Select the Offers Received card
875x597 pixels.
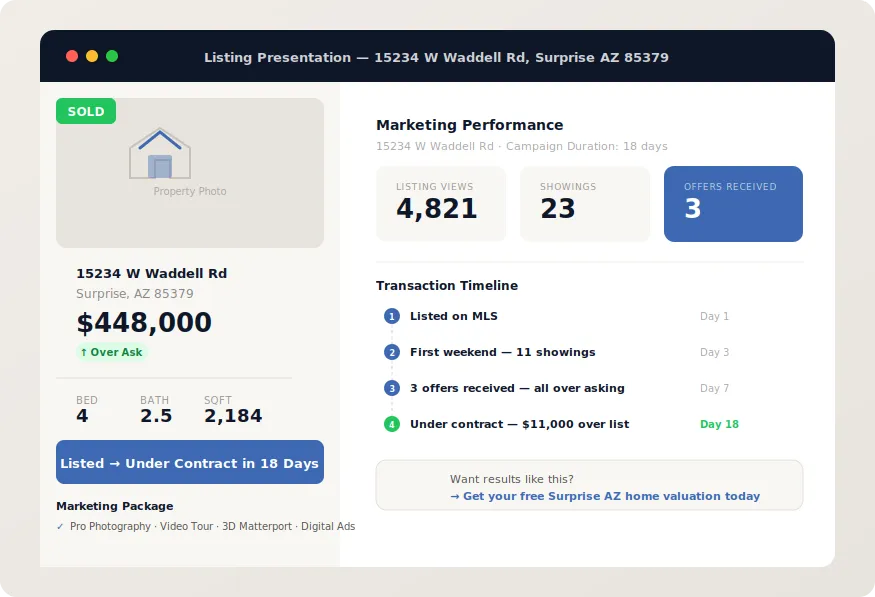[733, 204]
